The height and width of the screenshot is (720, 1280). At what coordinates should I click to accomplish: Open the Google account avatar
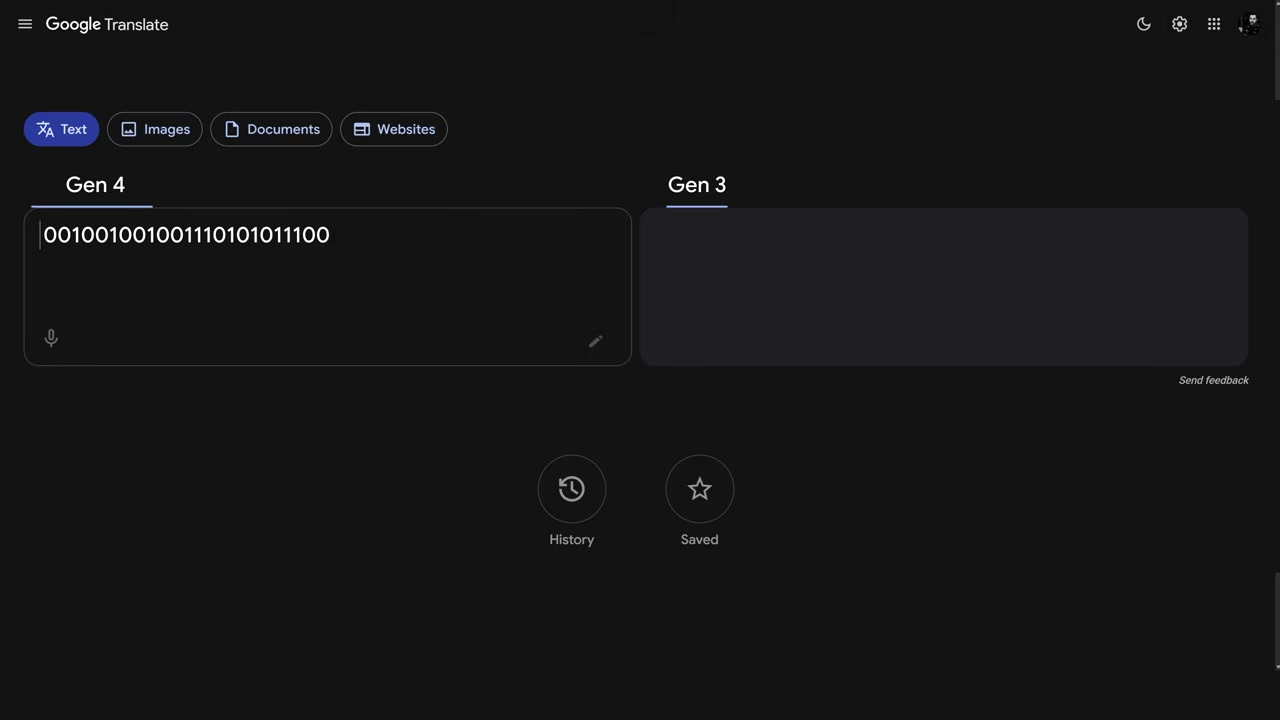(x=1249, y=24)
